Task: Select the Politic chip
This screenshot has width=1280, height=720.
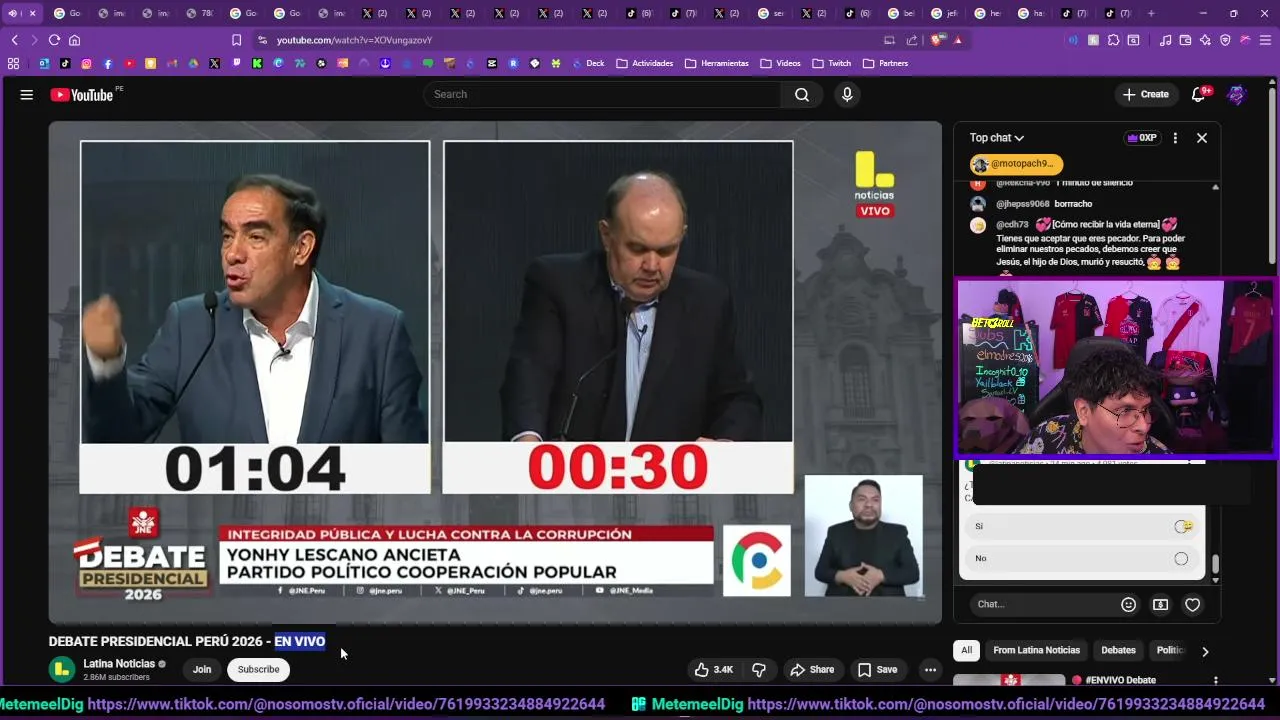Action: pyautogui.click(x=1170, y=650)
